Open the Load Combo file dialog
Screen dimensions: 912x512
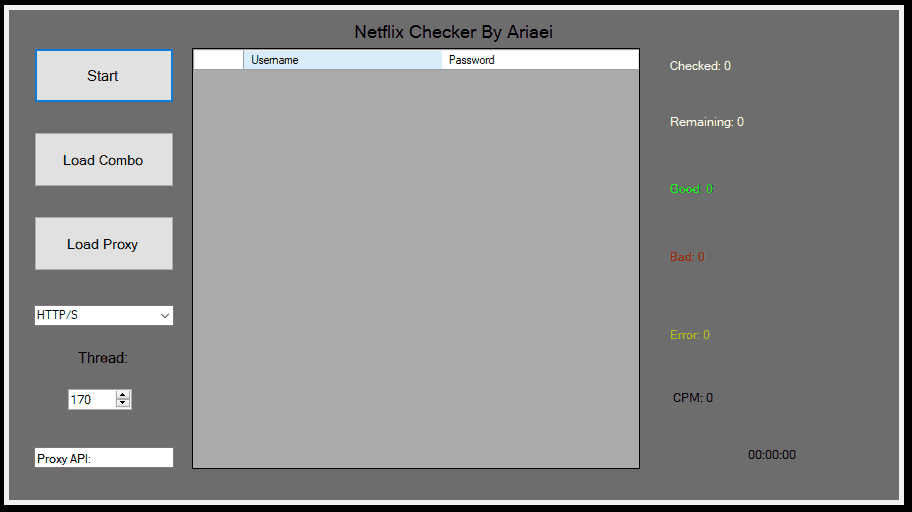coord(104,160)
